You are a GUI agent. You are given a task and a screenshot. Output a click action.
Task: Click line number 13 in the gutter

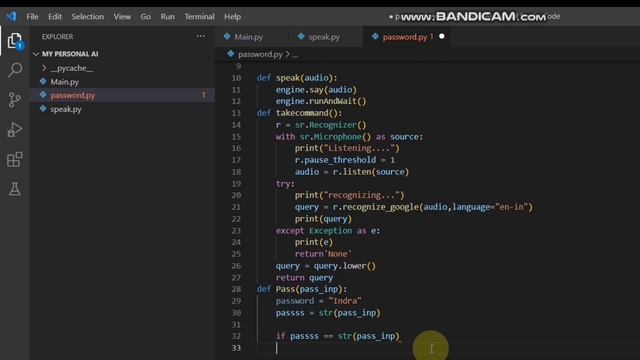236,113
